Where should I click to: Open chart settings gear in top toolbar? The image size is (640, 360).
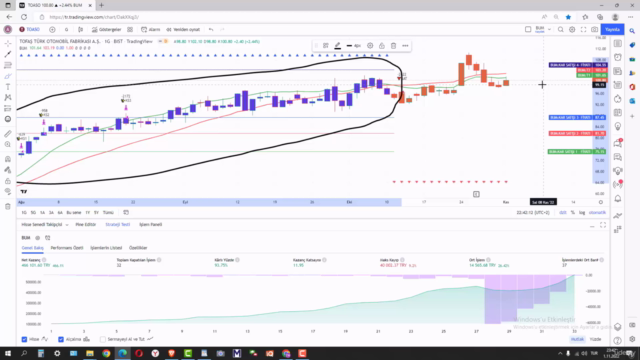(572, 29)
